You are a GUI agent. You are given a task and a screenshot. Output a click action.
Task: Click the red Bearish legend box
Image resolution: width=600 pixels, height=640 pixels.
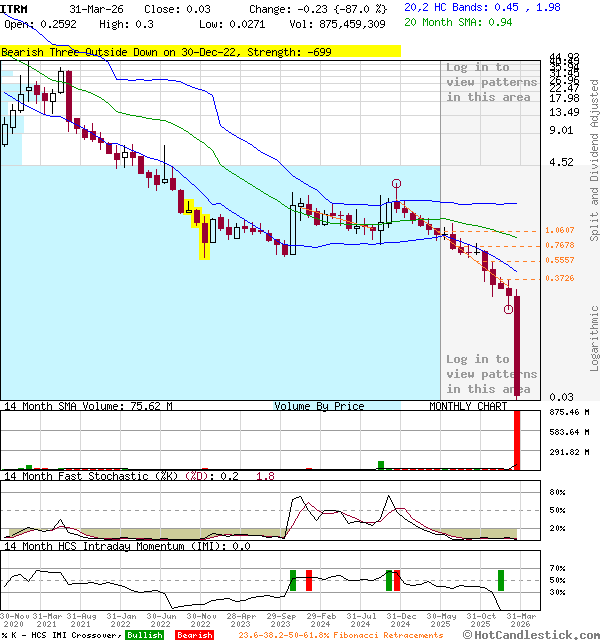pos(194,635)
